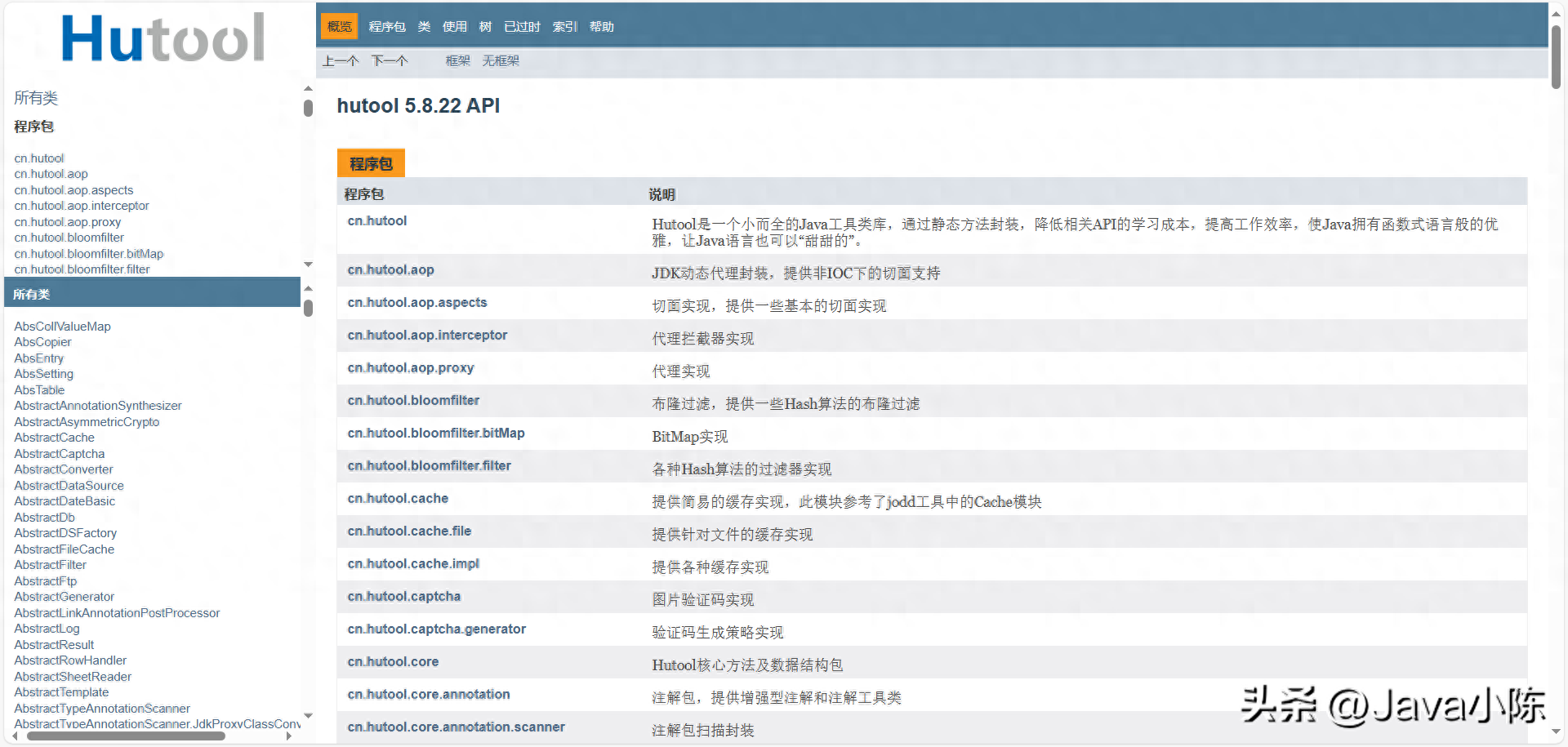Viewport: 1568px width, 747px height.
Task: Click up arrow of class list scrollbar
Action: point(308,289)
